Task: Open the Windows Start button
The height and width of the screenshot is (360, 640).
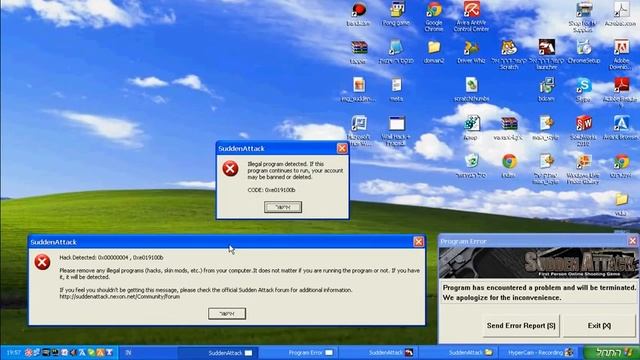Action: click(611, 352)
